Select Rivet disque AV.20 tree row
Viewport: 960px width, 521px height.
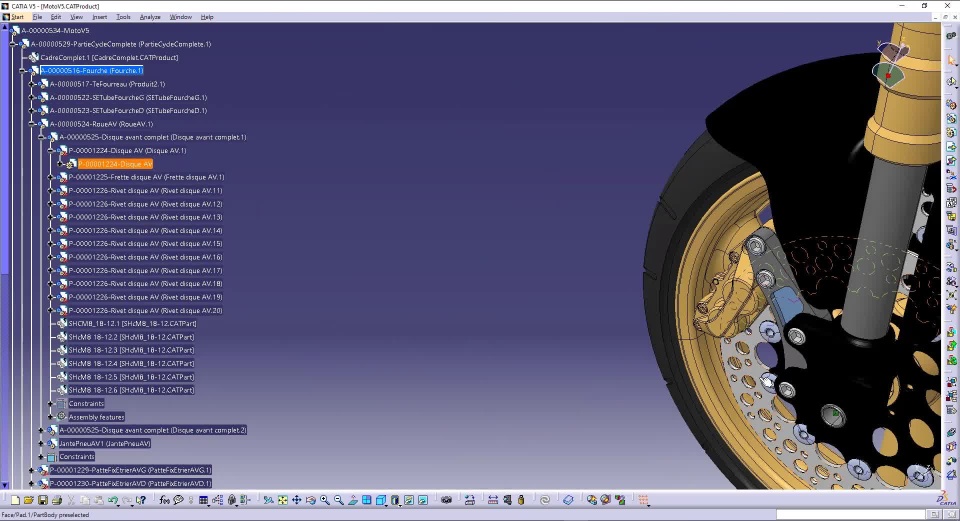point(145,310)
